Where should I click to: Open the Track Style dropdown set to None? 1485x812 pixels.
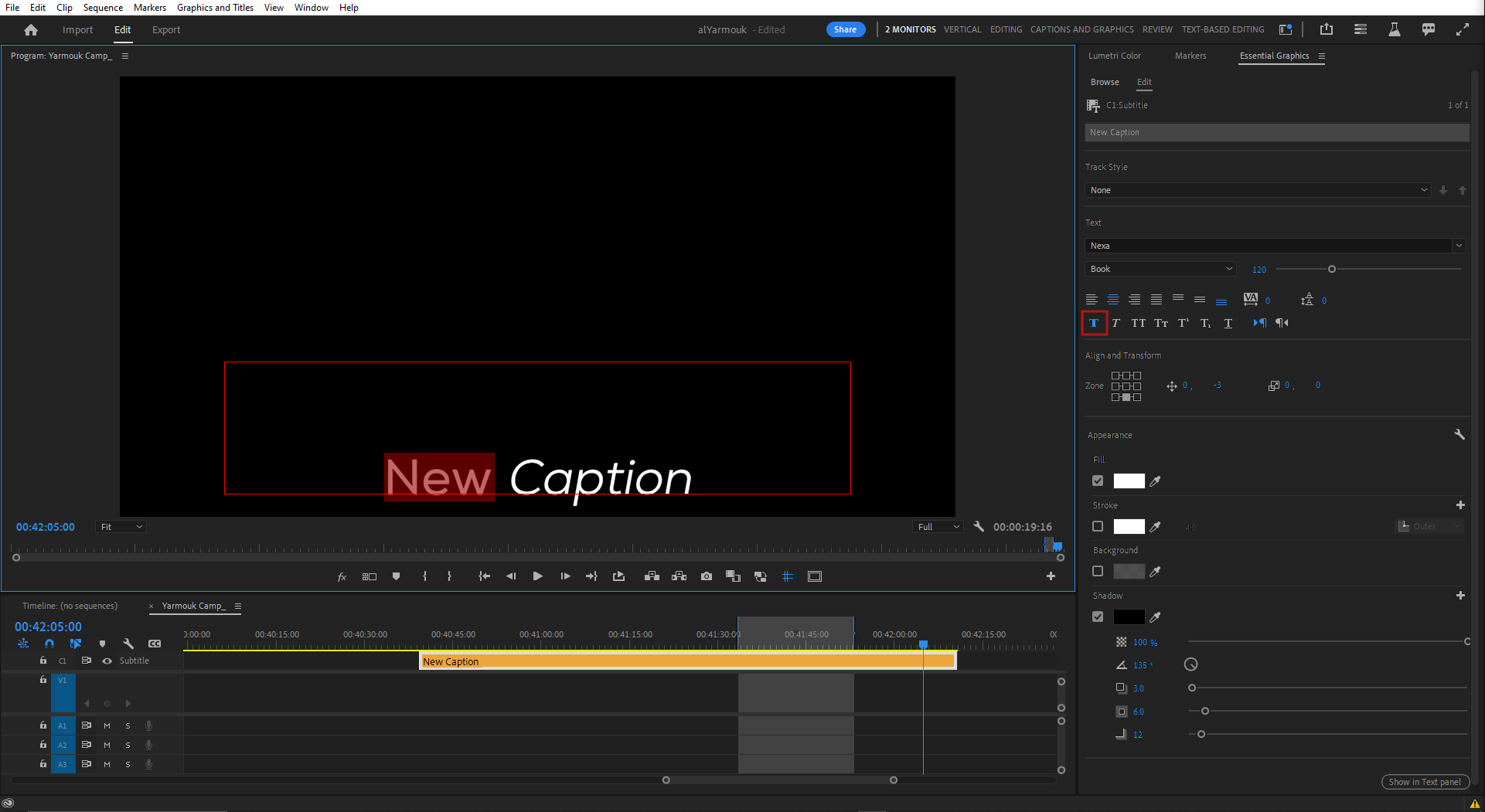pyautogui.click(x=1256, y=189)
